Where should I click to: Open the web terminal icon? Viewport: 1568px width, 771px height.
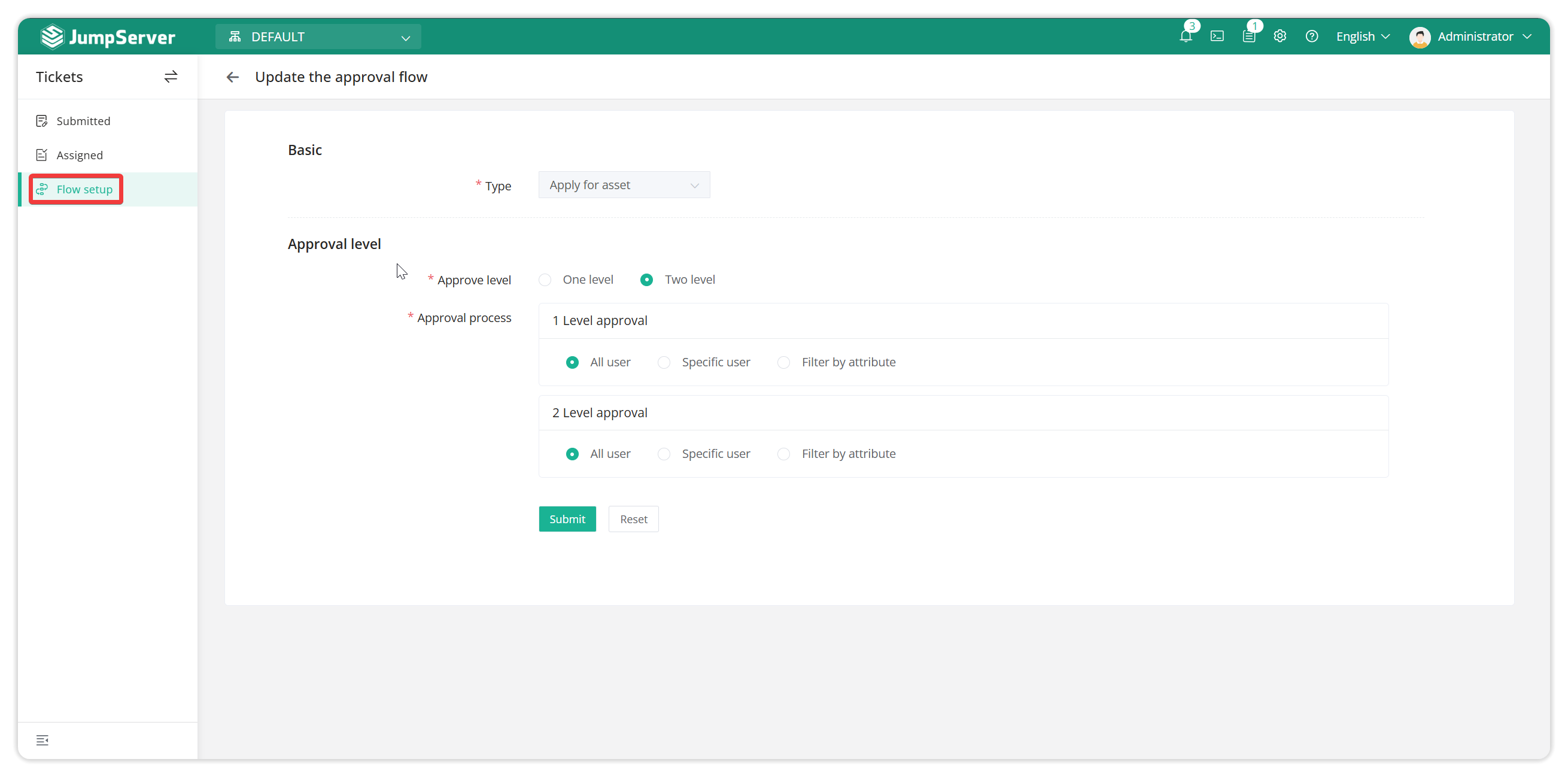pyautogui.click(x=1217, y=37)
